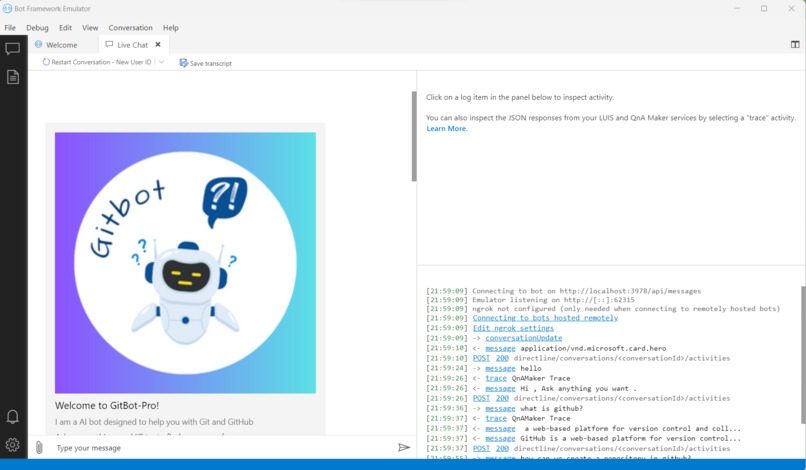The height and width of the screenshot is (470, 806).
Task: Open the resources document sidebar icon
Action: coord(13,77)
